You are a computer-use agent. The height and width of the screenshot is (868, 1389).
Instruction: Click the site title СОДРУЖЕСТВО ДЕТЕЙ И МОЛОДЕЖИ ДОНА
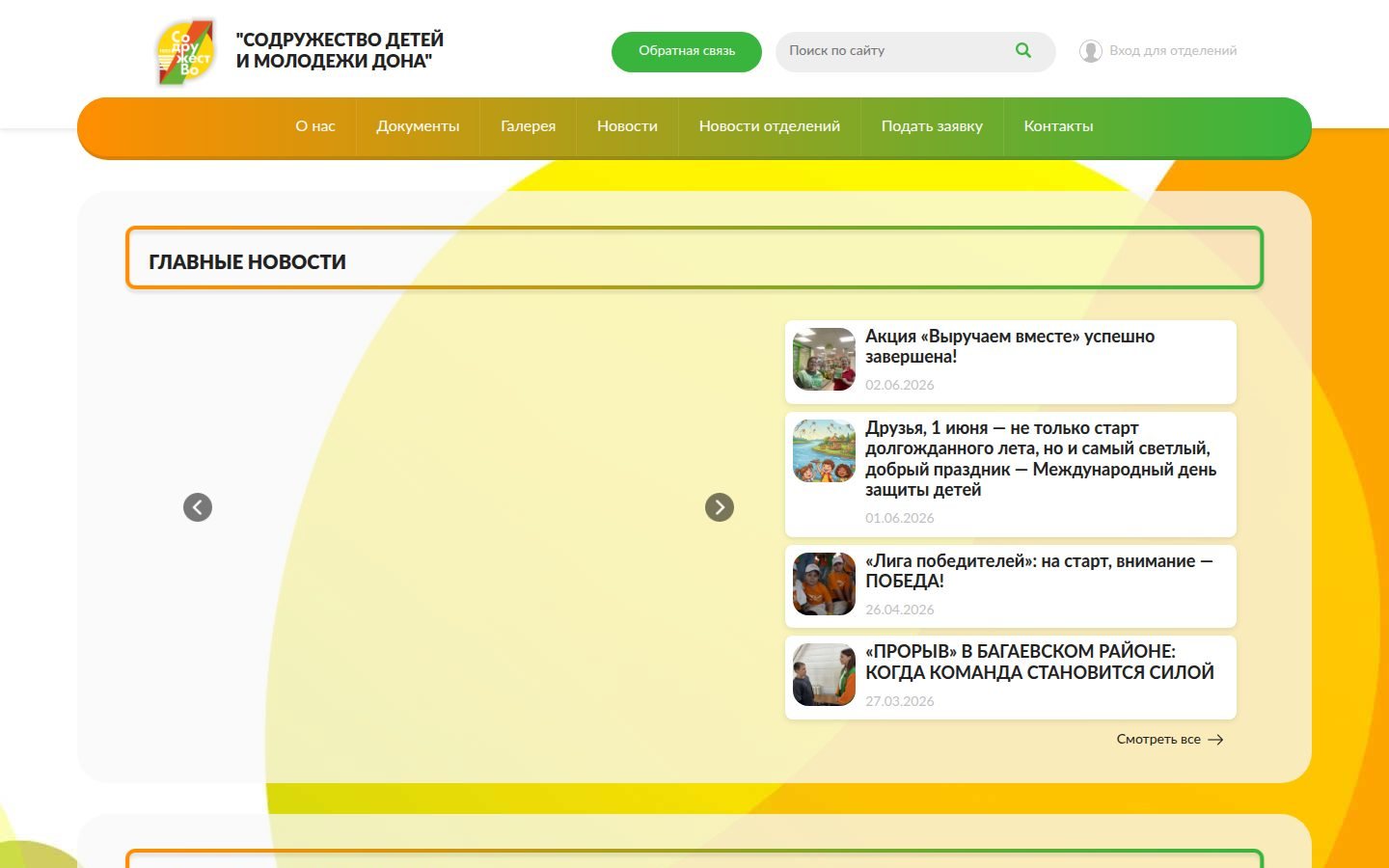pyautogui.click(x=340, y=50)
